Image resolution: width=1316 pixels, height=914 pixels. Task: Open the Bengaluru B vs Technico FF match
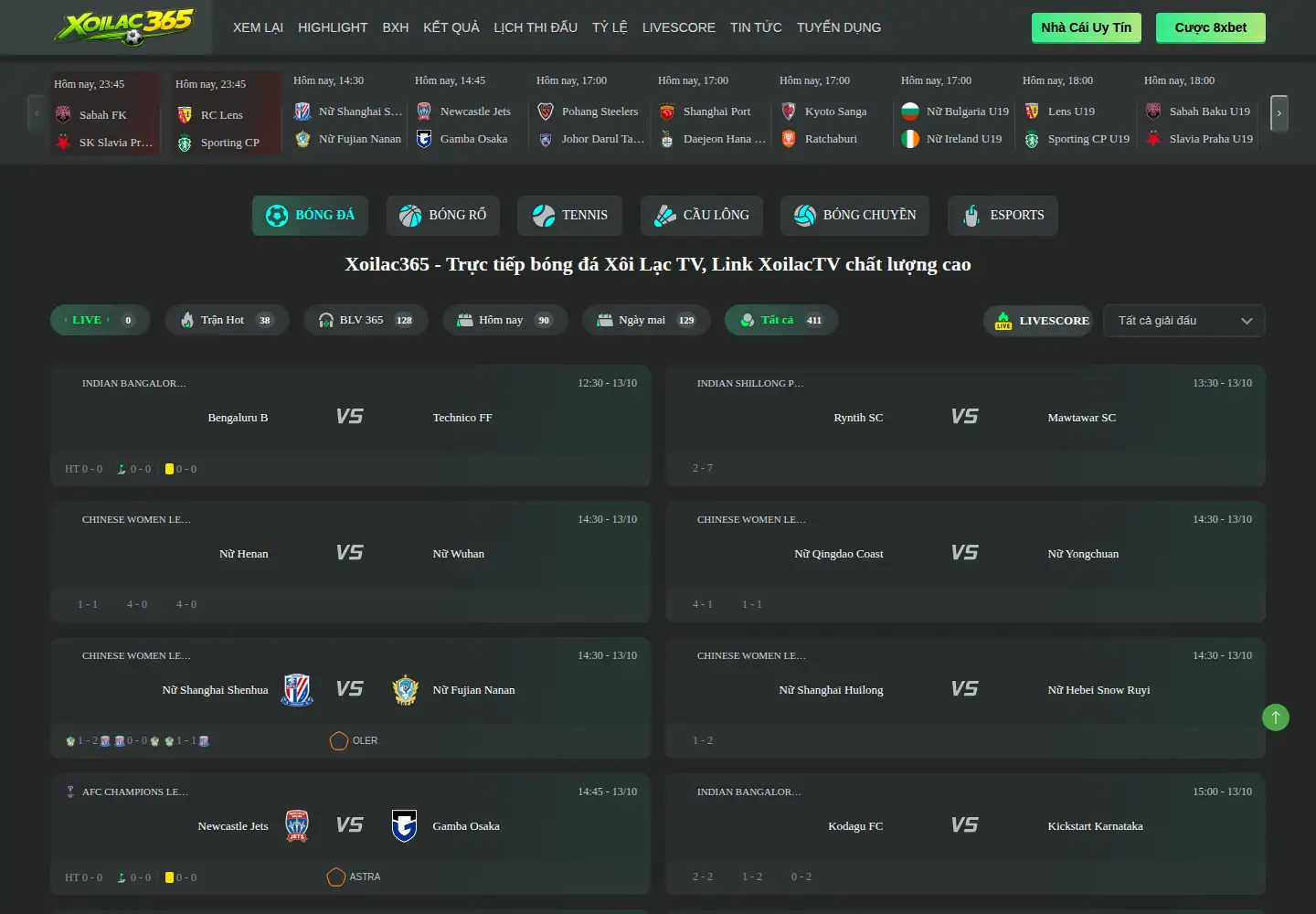tap(350, 425)
